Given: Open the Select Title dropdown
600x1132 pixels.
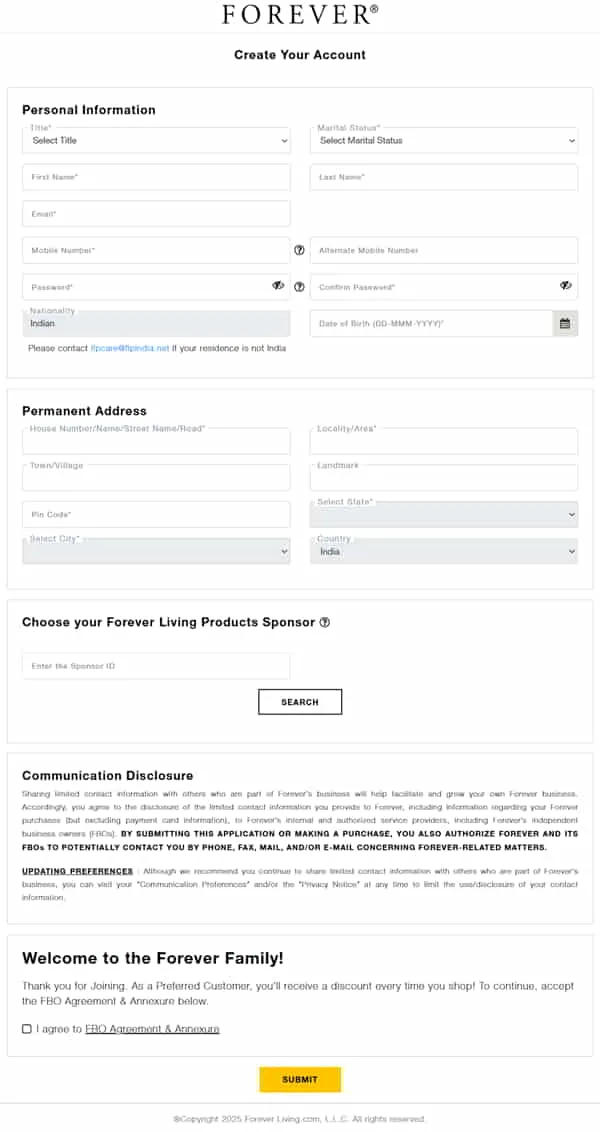Looking at the screenshot, I should (156, 141).
